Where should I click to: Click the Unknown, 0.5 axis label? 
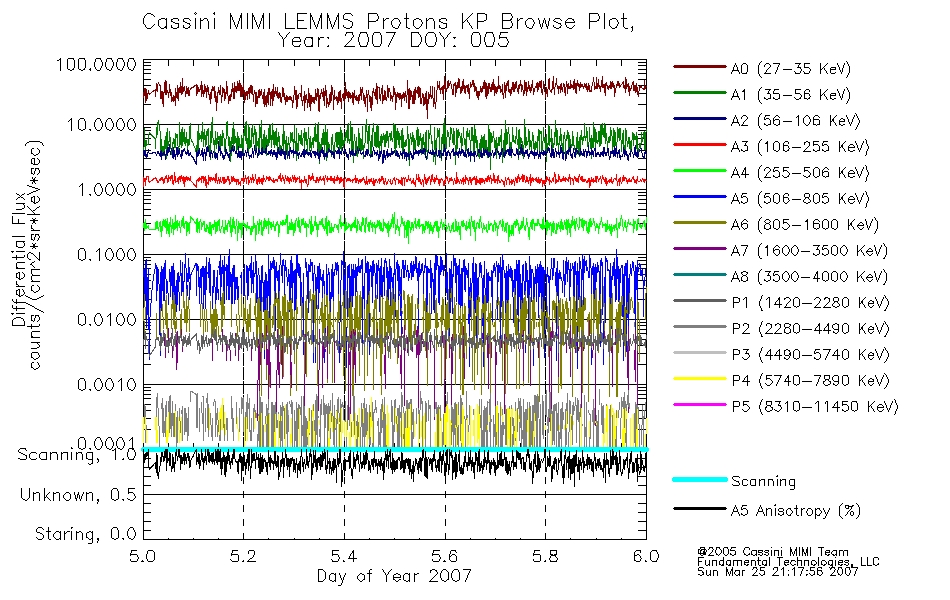coord(78,495)
